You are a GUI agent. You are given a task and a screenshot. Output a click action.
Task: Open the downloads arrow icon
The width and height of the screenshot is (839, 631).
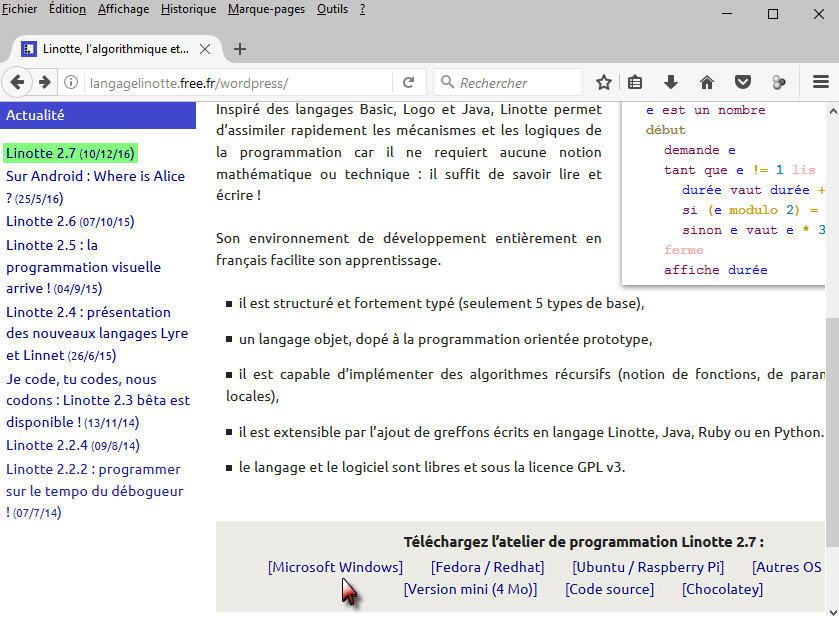click(670, 82)
